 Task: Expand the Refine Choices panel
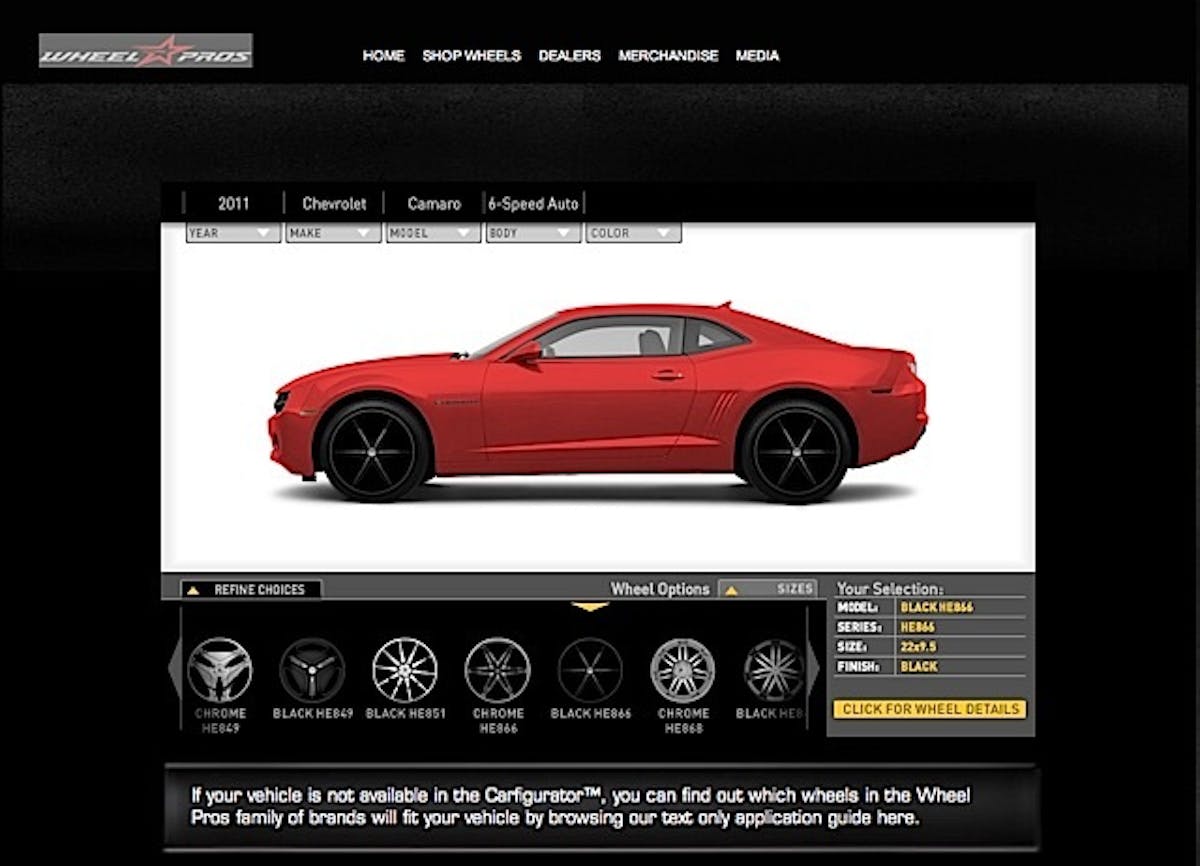[x=251, y=590]
